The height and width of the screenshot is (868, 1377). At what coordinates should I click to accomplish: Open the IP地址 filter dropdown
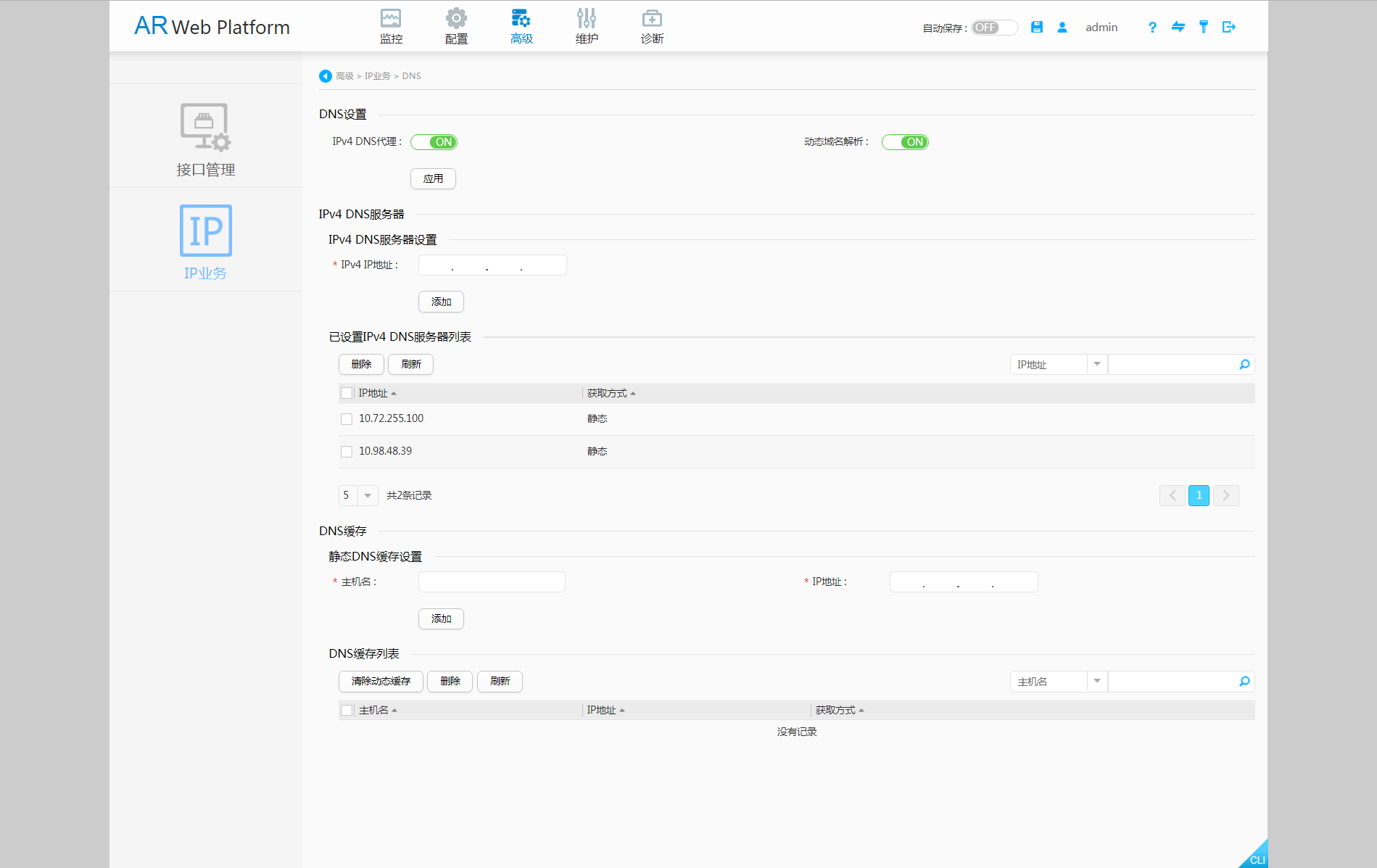click(x=1097, y=364)
